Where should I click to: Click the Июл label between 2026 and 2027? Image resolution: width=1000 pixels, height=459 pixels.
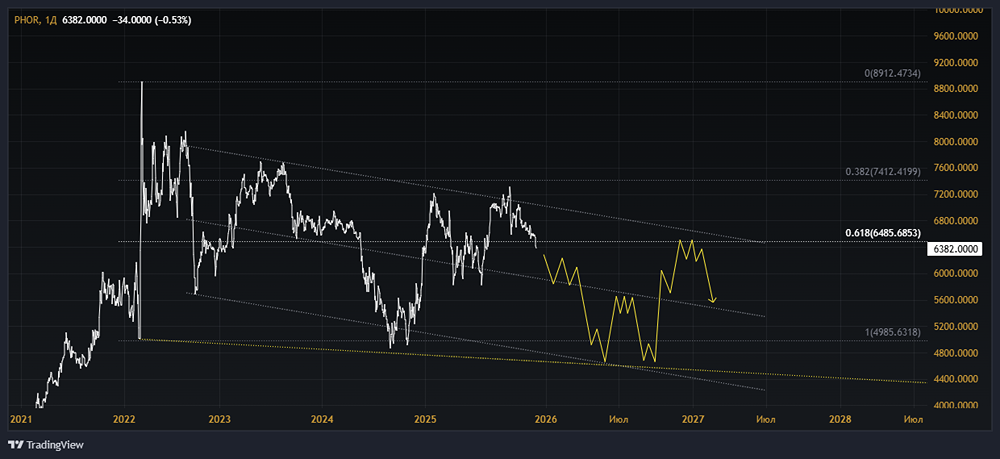(620, 419)
